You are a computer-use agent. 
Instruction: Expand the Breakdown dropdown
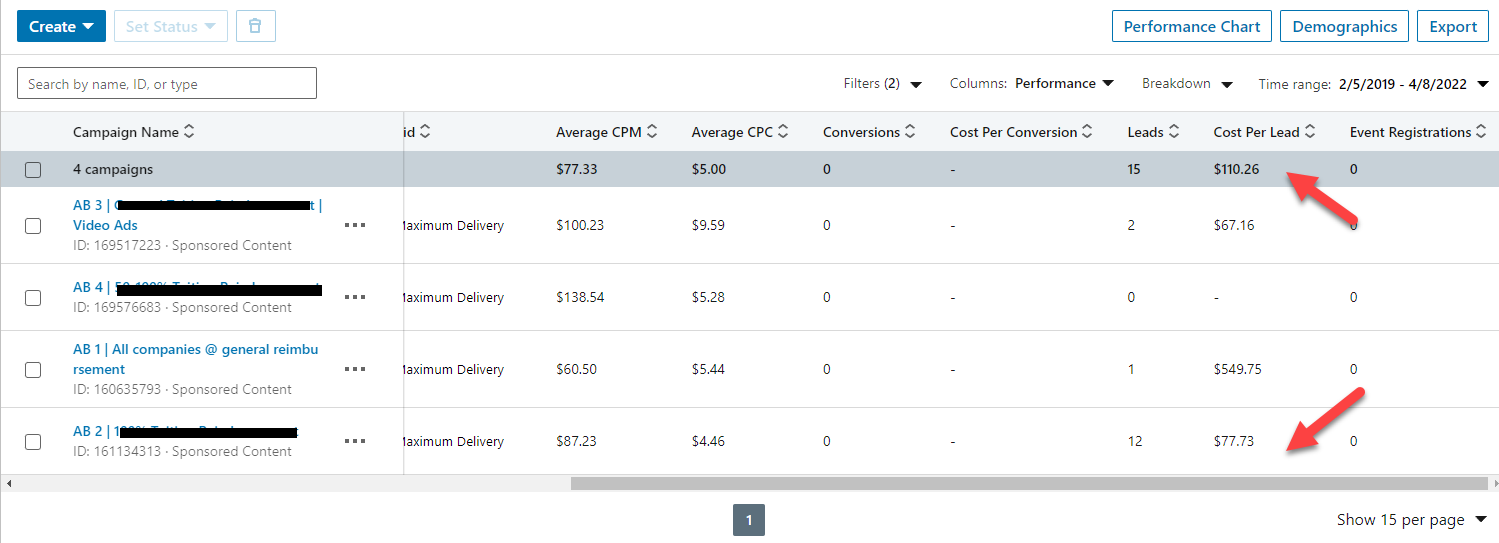pyautogui.click(x=1187, y=84)
